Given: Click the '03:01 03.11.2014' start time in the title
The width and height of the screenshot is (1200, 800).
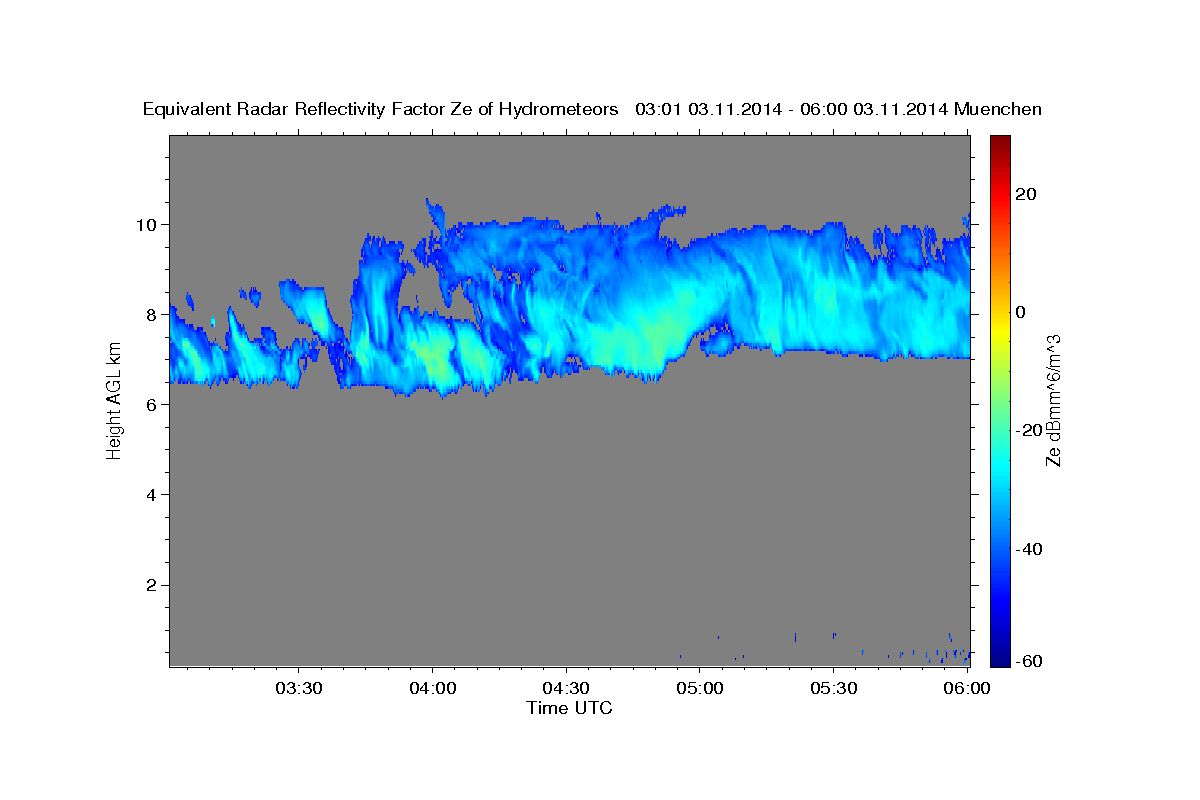Looking at the screenshot, I should tap(707, 109).
